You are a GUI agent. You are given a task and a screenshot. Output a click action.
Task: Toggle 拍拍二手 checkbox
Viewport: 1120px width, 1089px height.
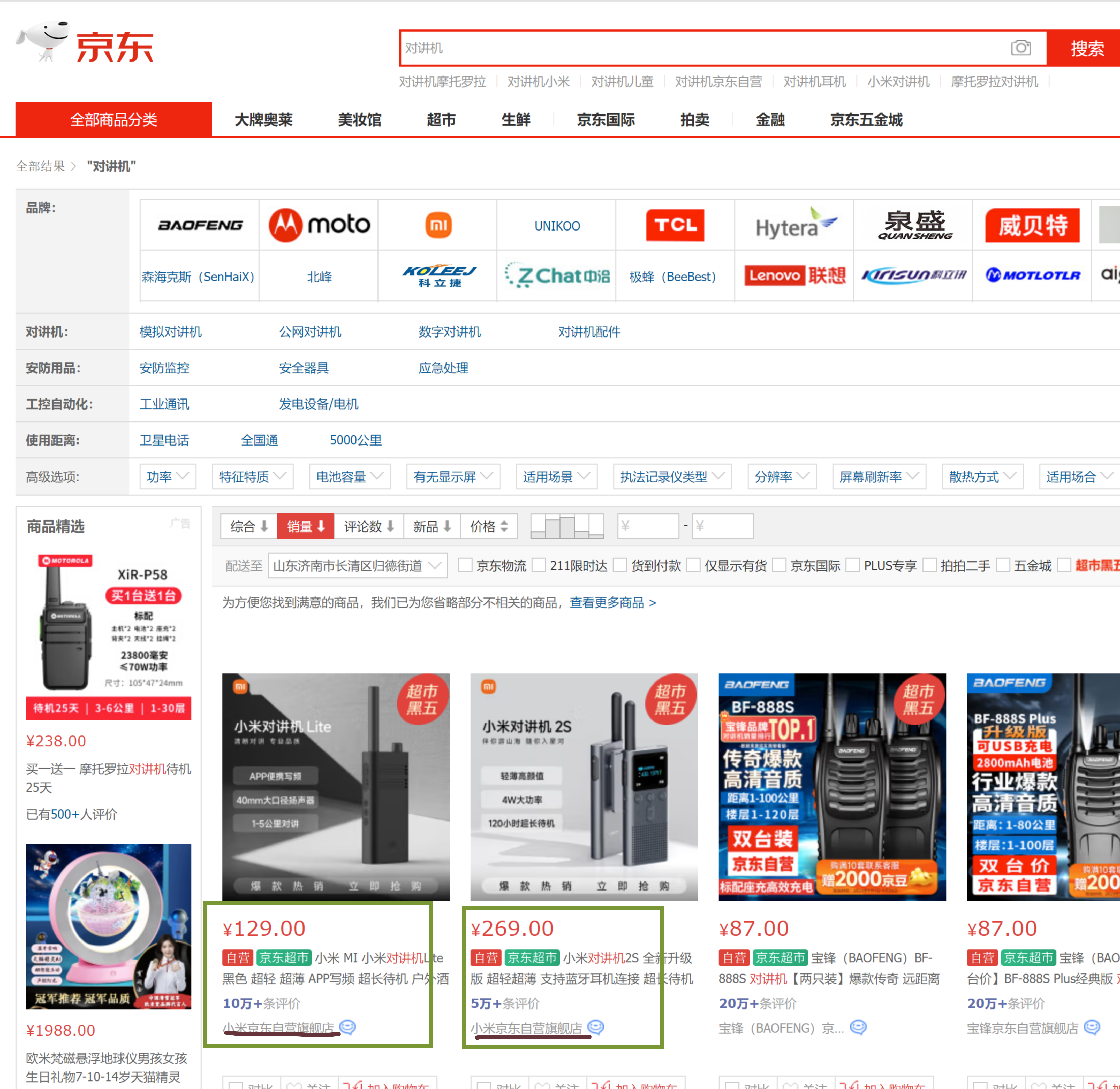coord(929,565)
